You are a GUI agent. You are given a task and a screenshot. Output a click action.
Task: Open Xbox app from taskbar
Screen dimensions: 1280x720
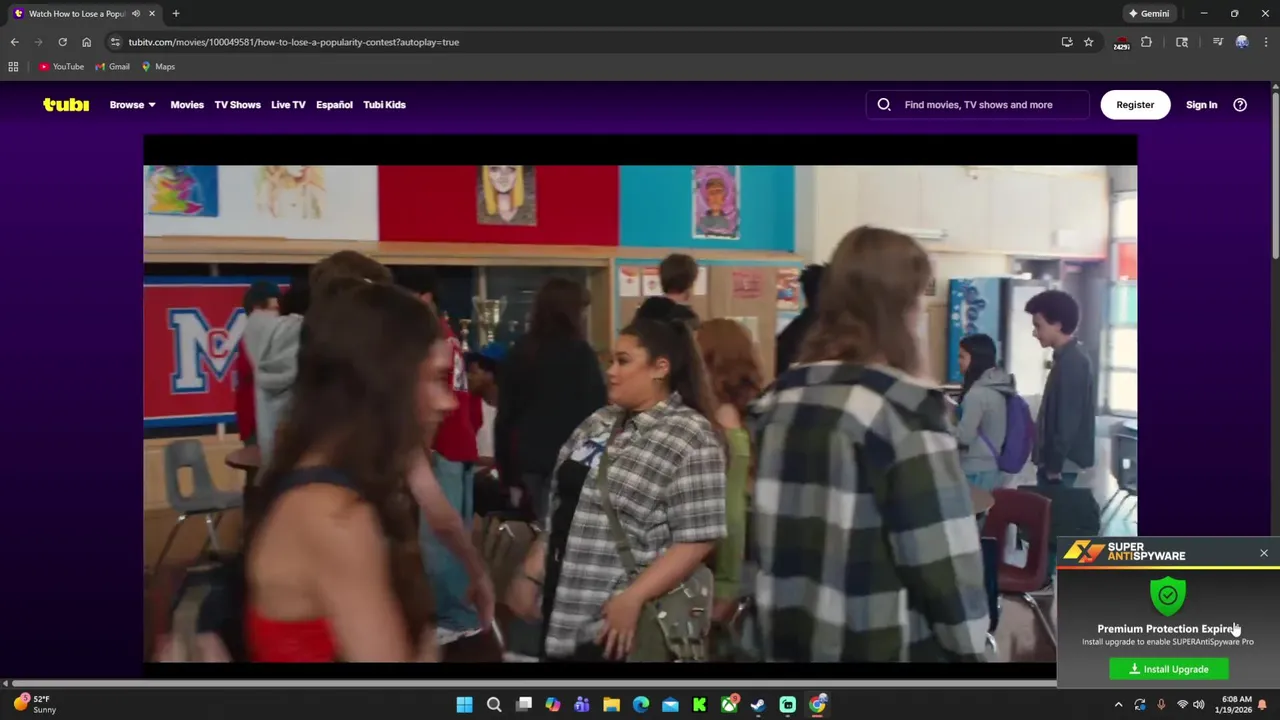tap(729, 704)
